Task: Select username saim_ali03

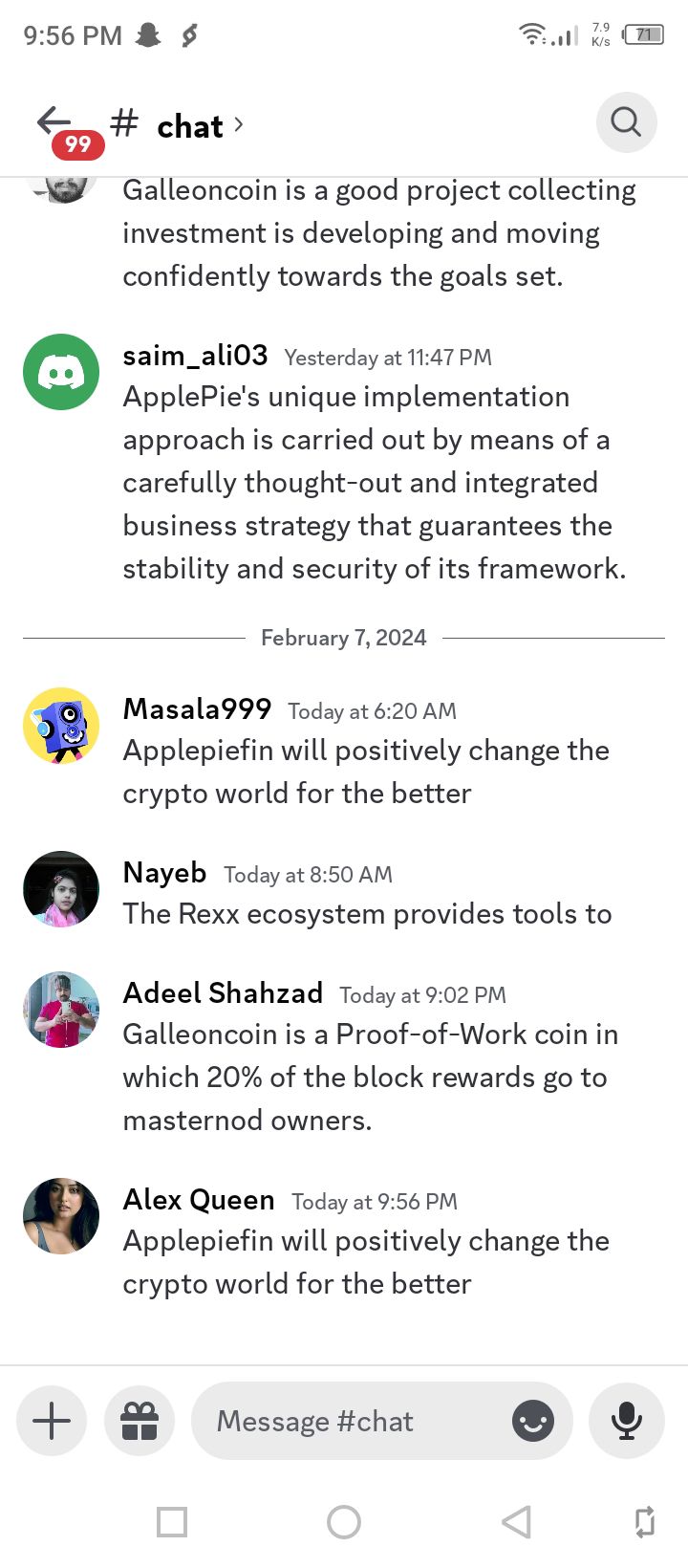Action: coord(195,356)
